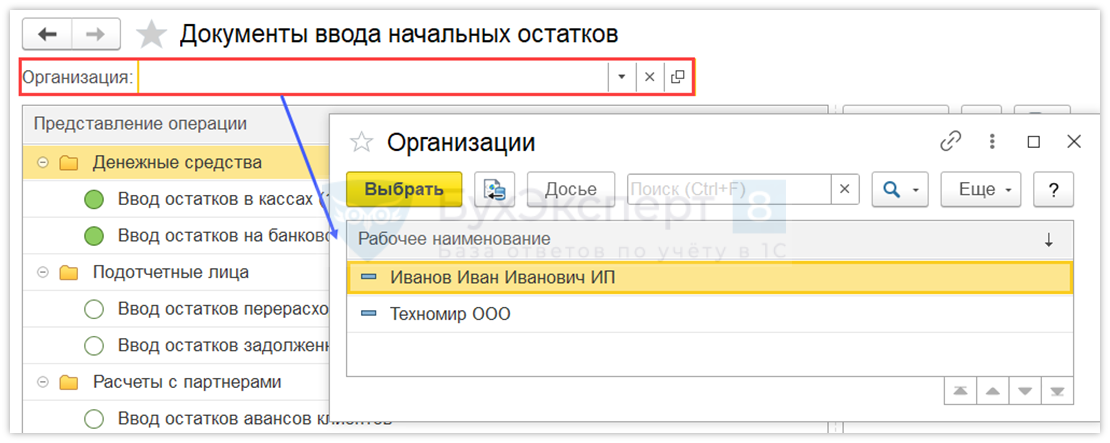The height and width of the screenshot is (443, 1110).
Task: Open the selected Организация item via open icon
Action: click(677, 76)
